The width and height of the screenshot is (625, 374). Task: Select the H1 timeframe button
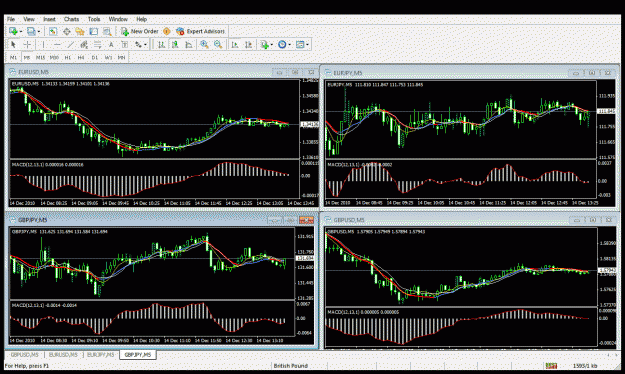pos(68,58)
